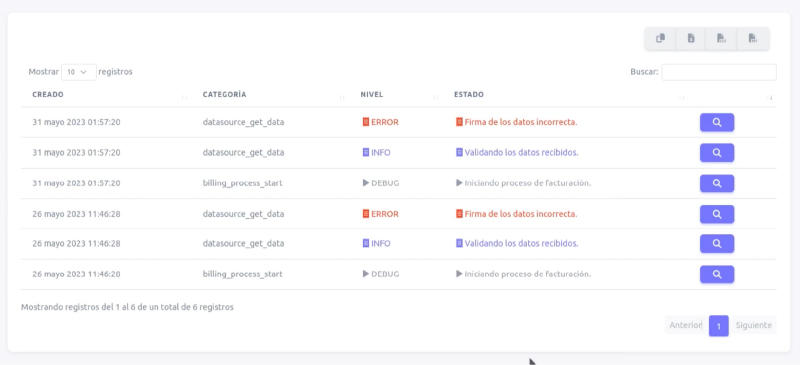Open details of the 31 mayo DEBUG record
This screenshot has height=365, width=800.
coord(717,183)
